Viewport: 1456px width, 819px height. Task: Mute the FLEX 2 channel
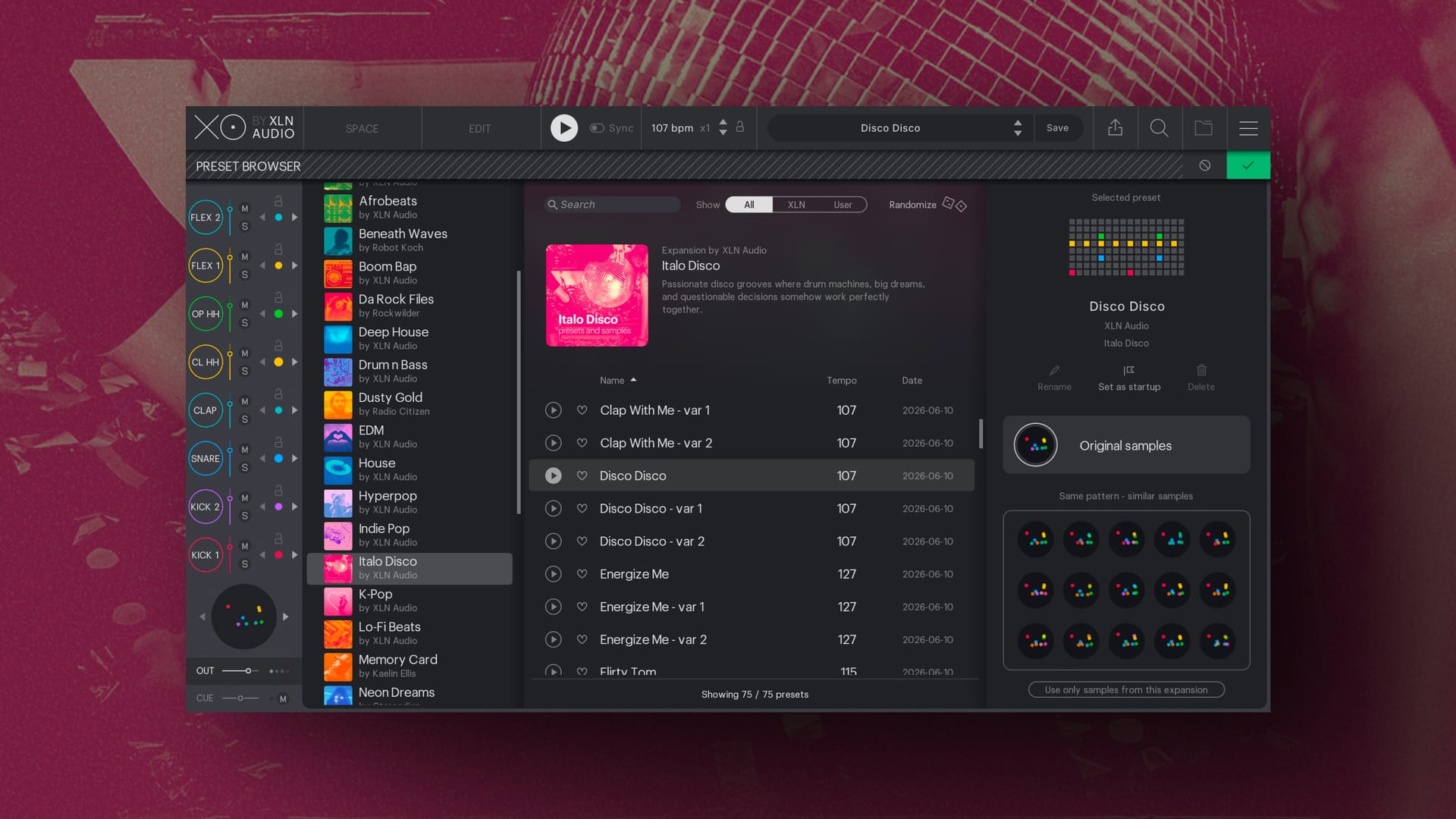tap(245, 209)
